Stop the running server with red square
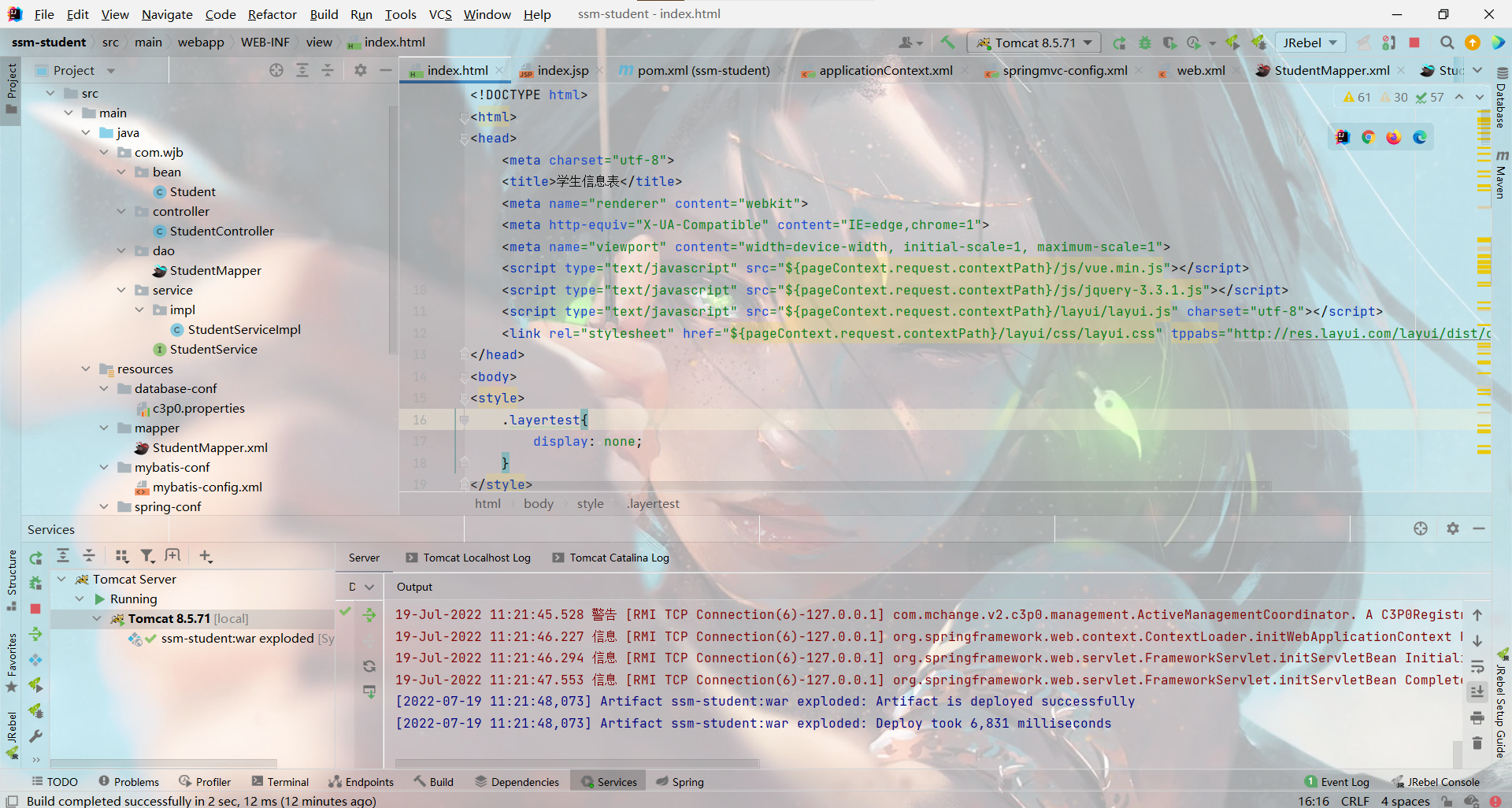The image size is (1512, 808). tap(1414, 43)
